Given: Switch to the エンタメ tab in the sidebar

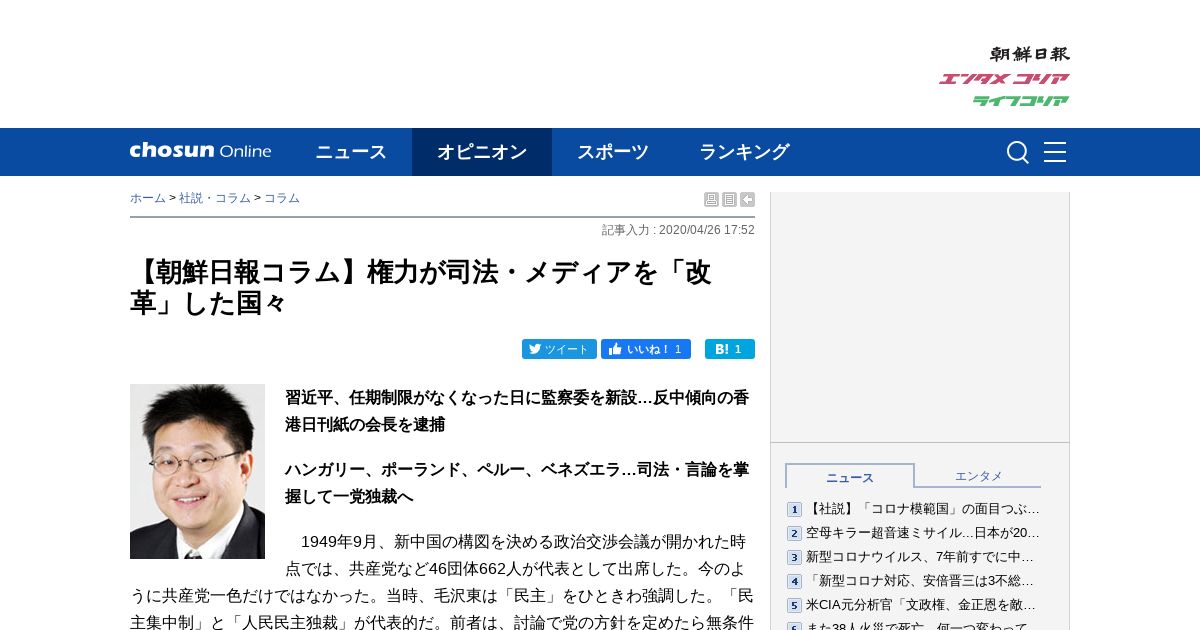Looking at the screenshot, I should [978, 476].
